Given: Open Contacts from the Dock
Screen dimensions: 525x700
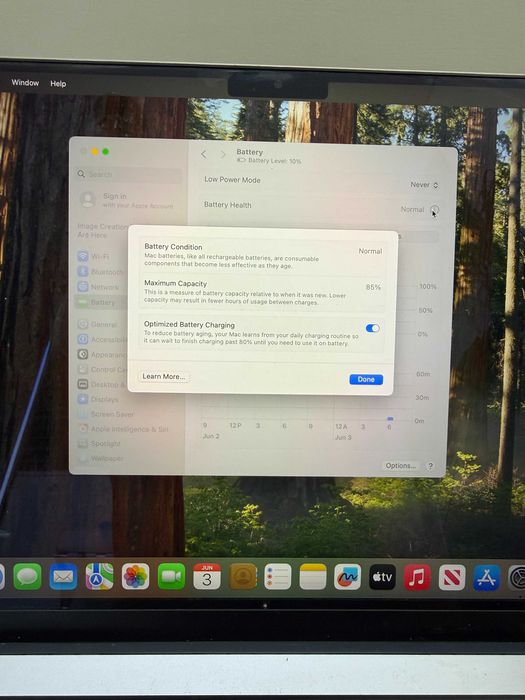Looking at the screenshot, I should (242, 576).
